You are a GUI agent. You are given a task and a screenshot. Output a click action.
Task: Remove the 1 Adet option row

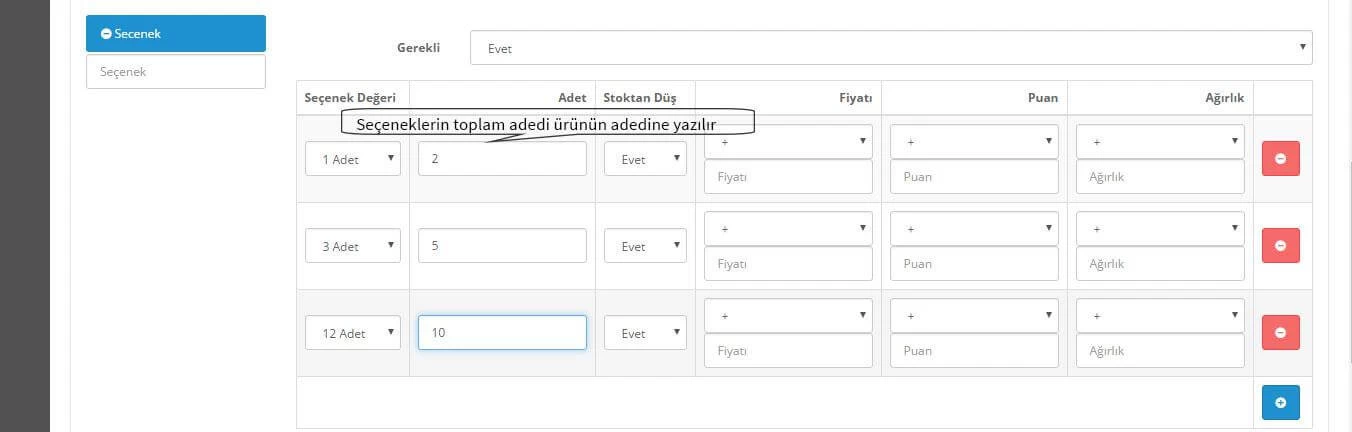tap(1280, 159)
